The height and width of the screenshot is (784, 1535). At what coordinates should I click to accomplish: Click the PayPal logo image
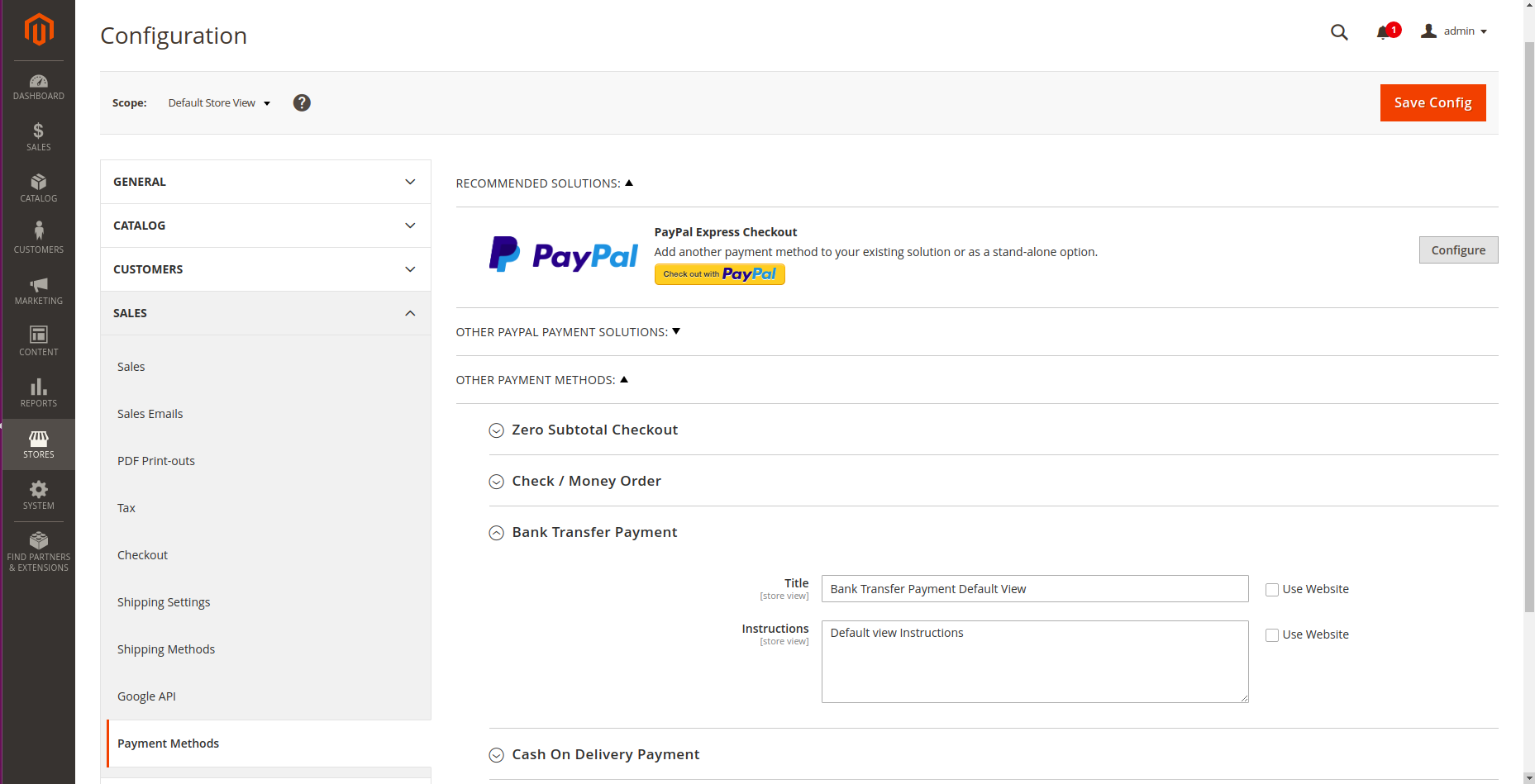563,255
